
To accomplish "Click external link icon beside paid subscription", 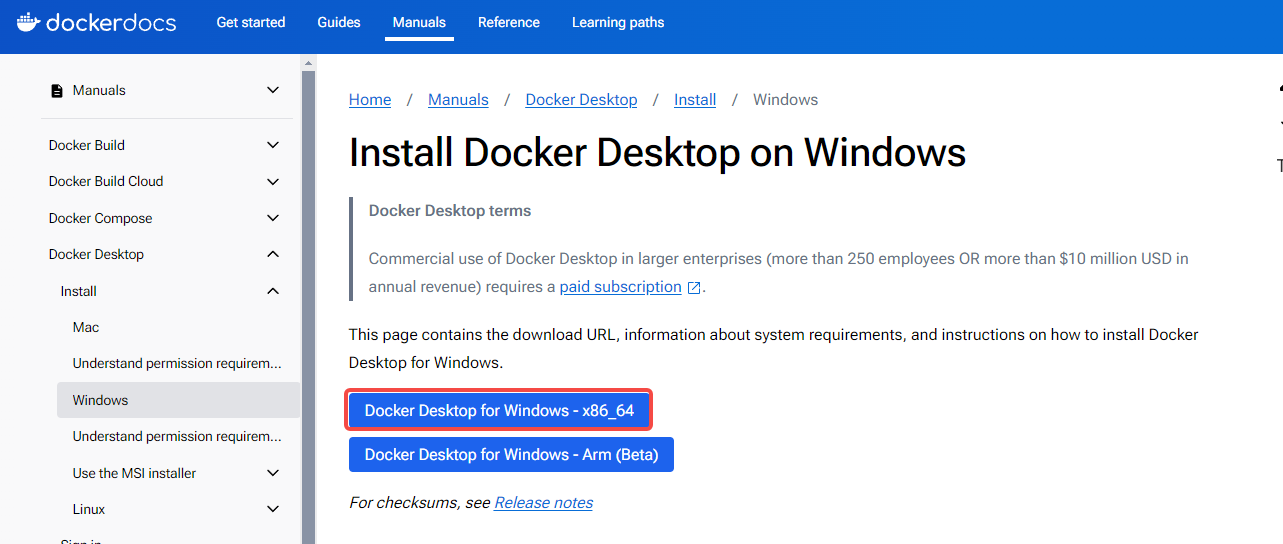I will [694, 287].
